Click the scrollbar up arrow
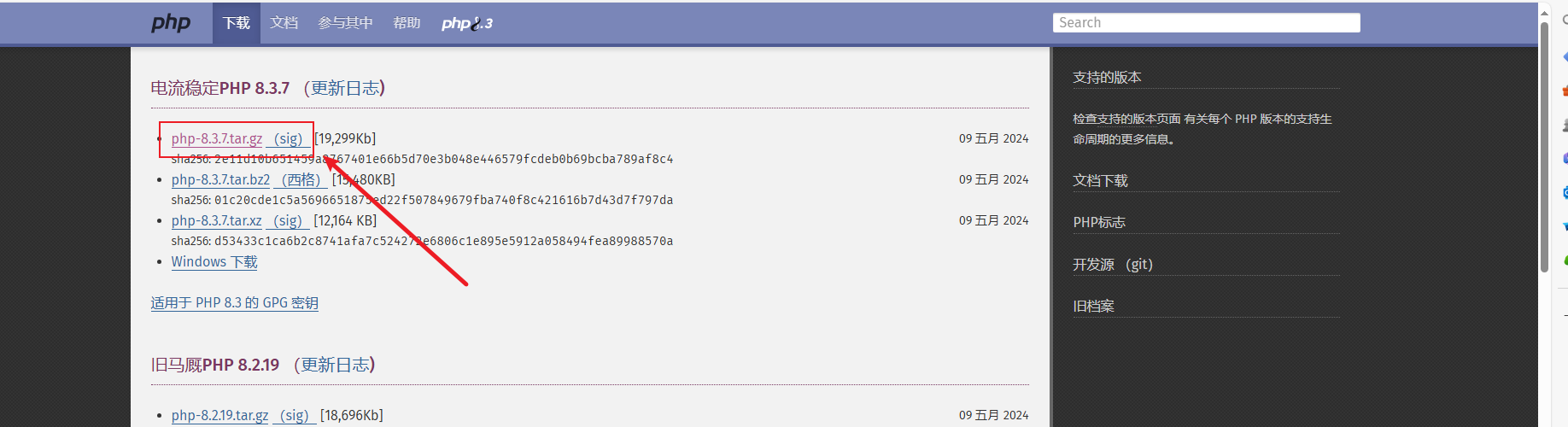 click(x=1544, y=13)
